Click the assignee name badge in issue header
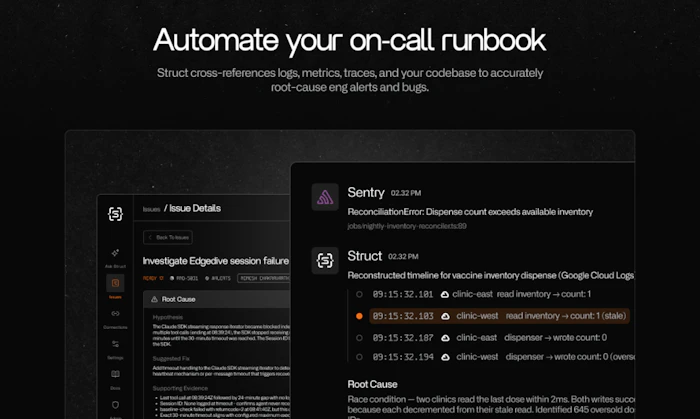The image size is (700, 419). click(264, 278)
